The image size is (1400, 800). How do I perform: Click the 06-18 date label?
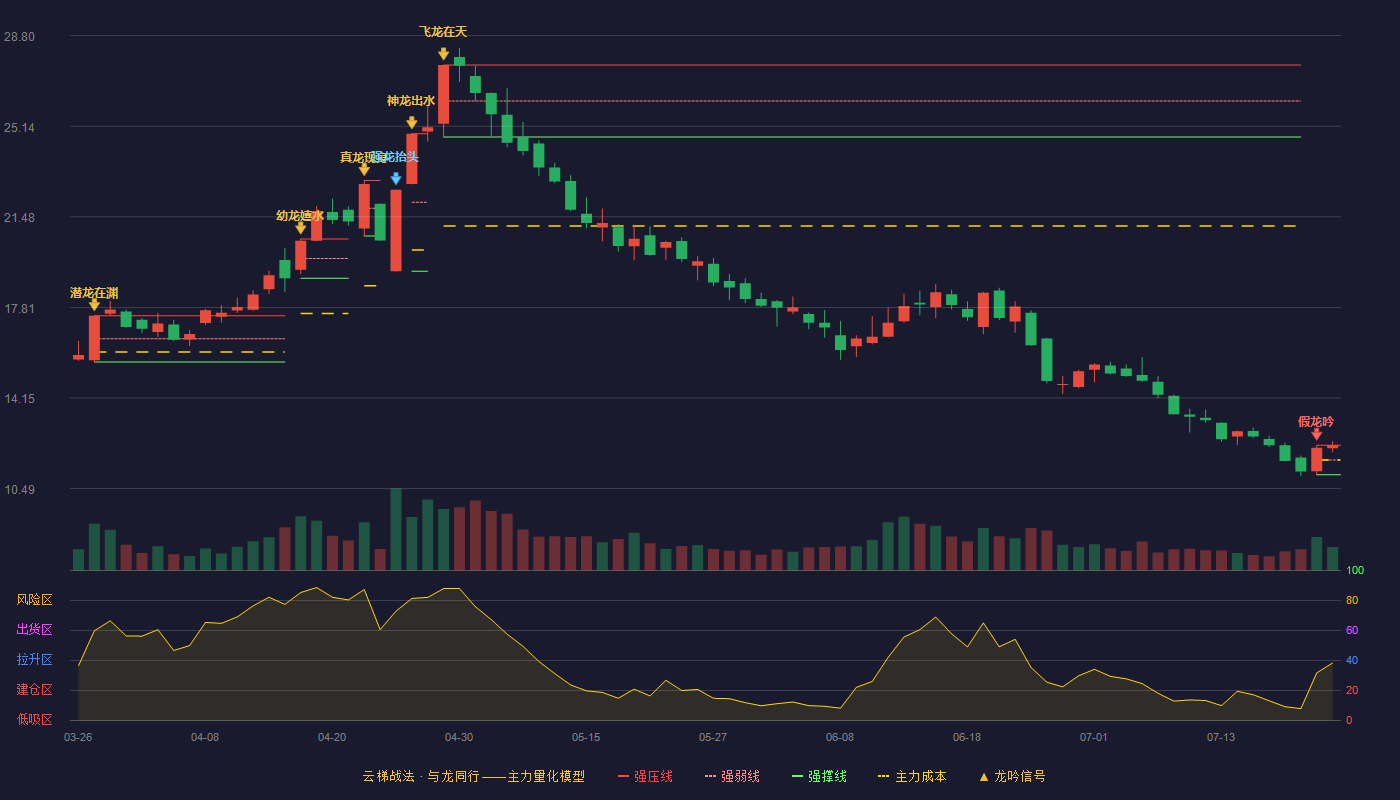[967, 737]
